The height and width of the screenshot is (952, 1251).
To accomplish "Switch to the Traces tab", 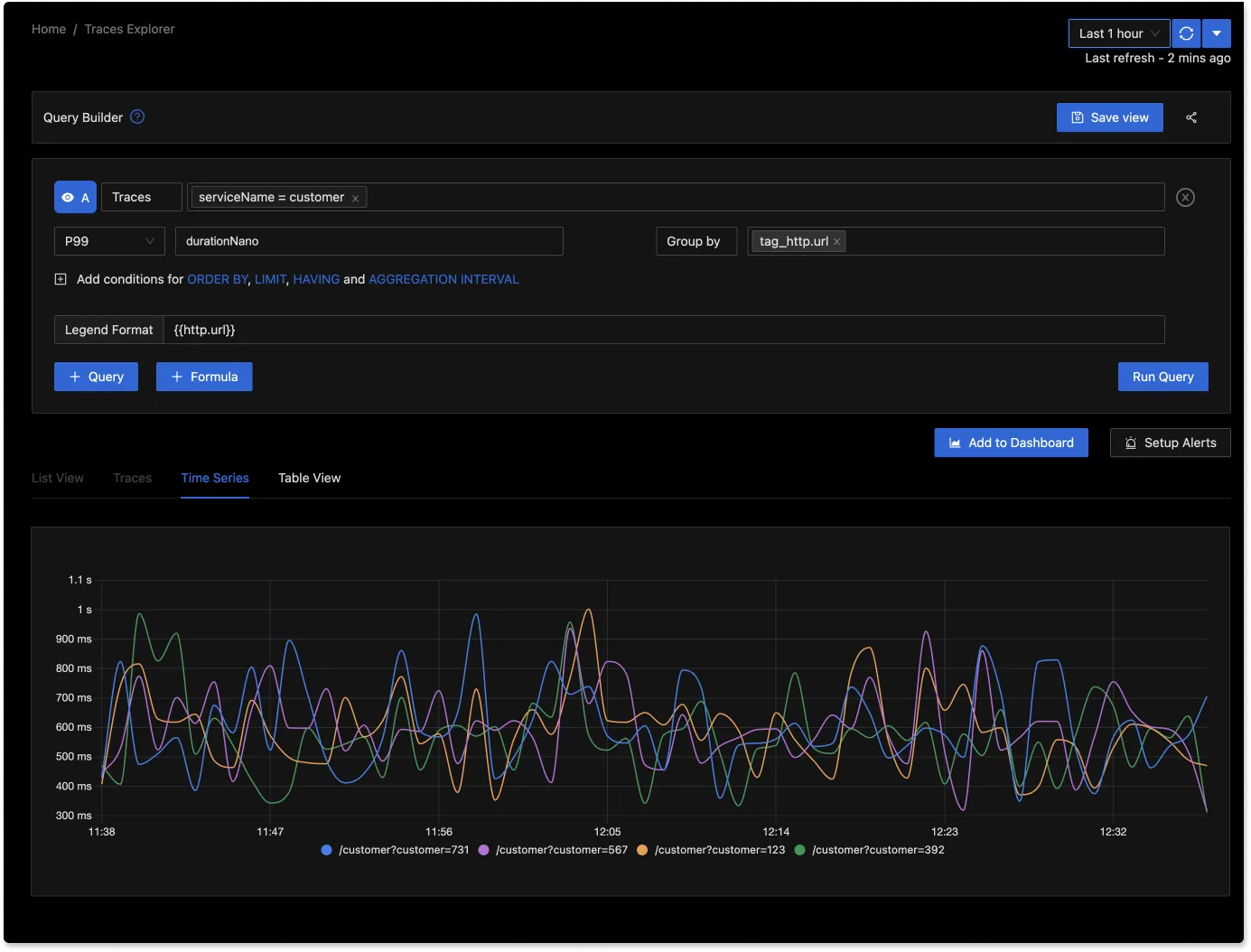I will (x=133, y=478).
